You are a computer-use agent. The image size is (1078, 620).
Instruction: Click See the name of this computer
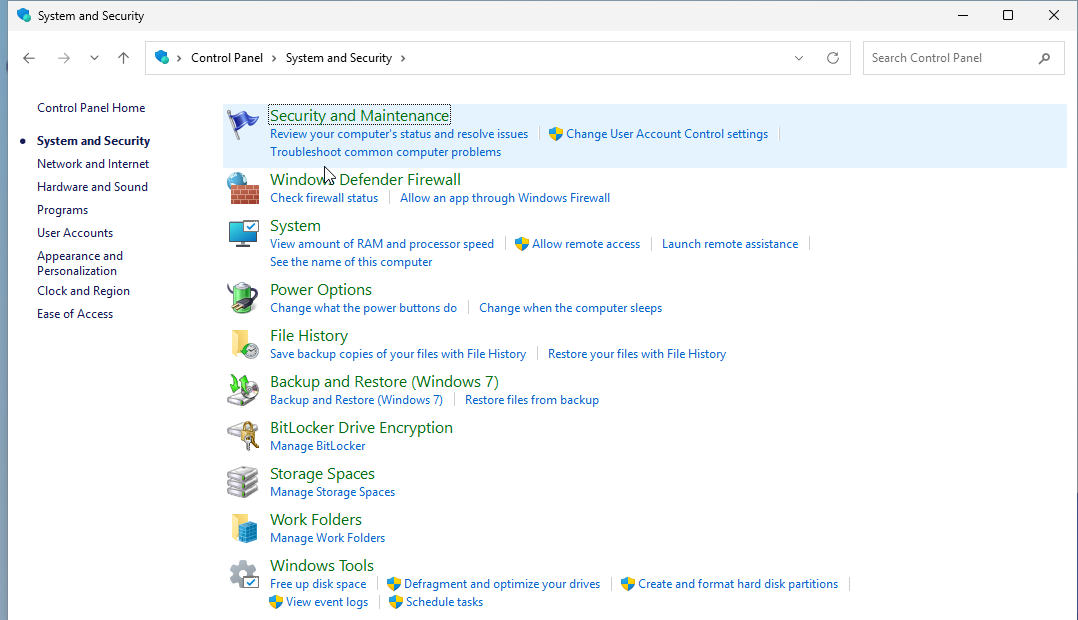(351, 262)
